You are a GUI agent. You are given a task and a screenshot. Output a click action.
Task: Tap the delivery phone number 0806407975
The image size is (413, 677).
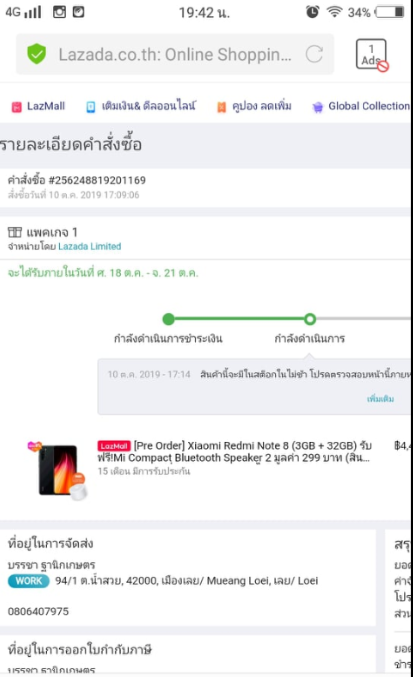pyautogui.click(x=38, y=611)
